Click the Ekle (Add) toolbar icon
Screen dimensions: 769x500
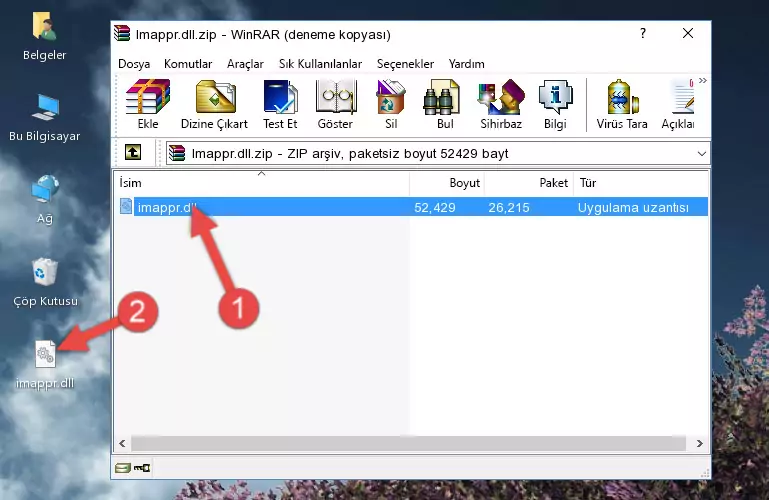(x=148, y=97)
